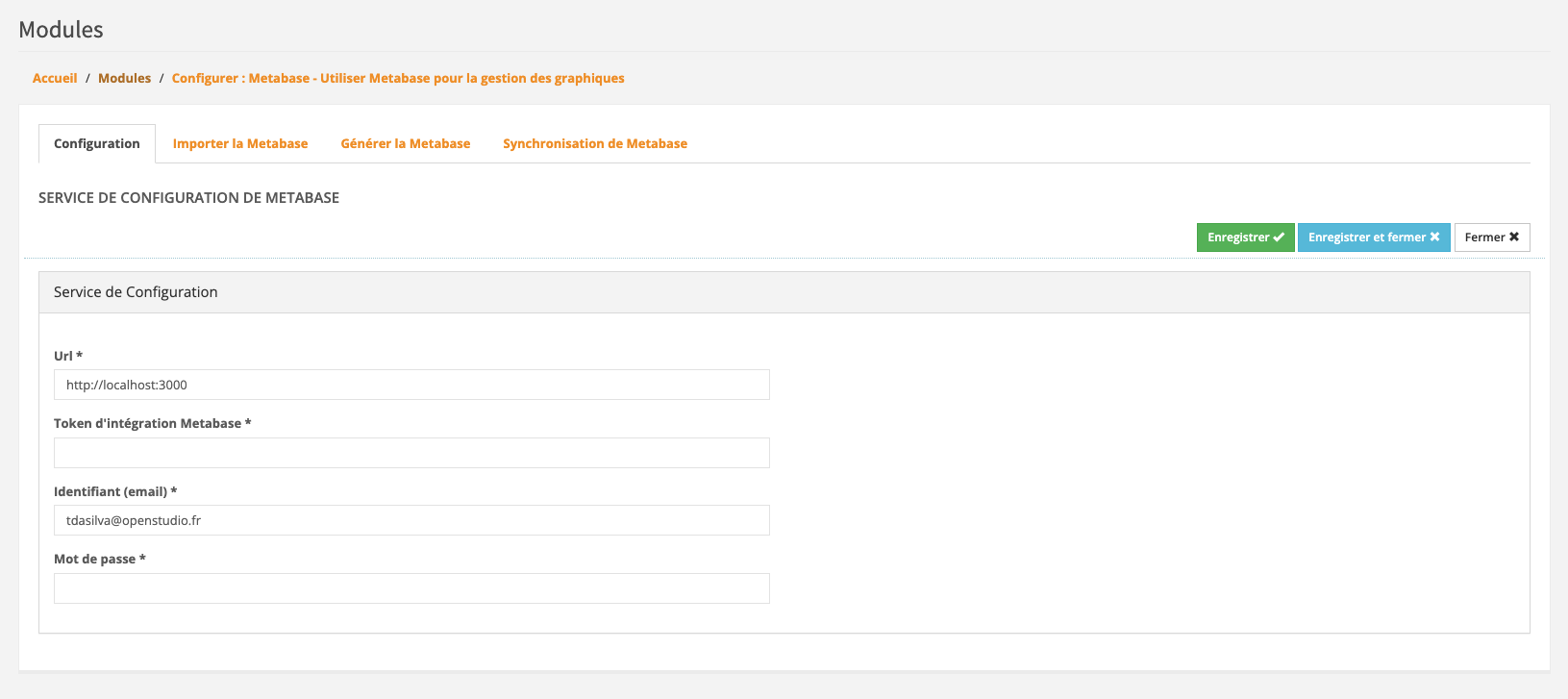Click Enregistrer et fermer button
Viewport: 1568px width, 699px height.
(1374, 237)
